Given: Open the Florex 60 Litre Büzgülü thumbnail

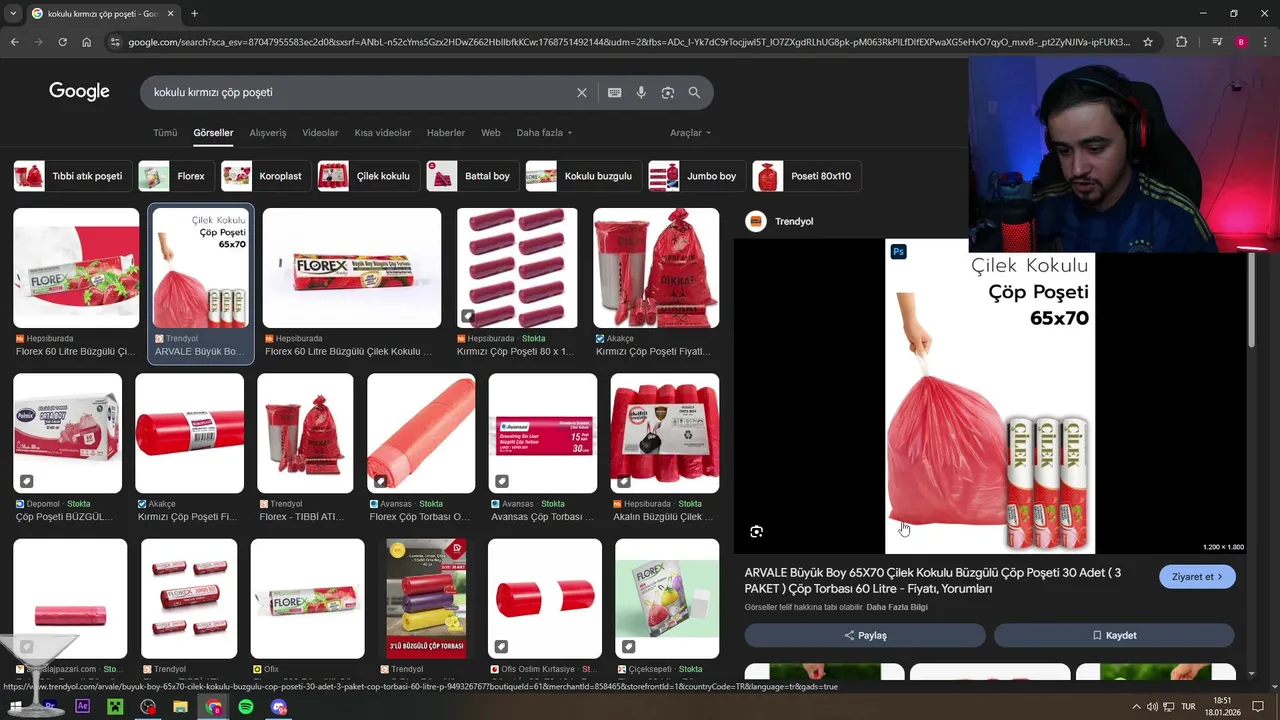Looking at the screenshot, I should (76, 268).
